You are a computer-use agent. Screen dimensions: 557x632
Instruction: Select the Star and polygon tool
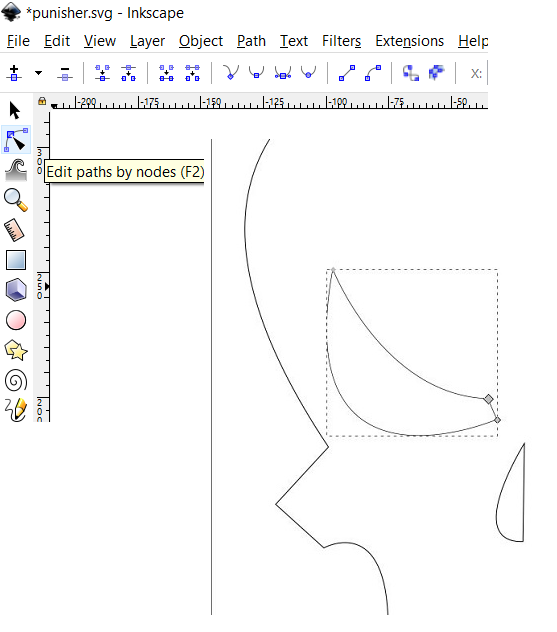click(x=16, y=350)
